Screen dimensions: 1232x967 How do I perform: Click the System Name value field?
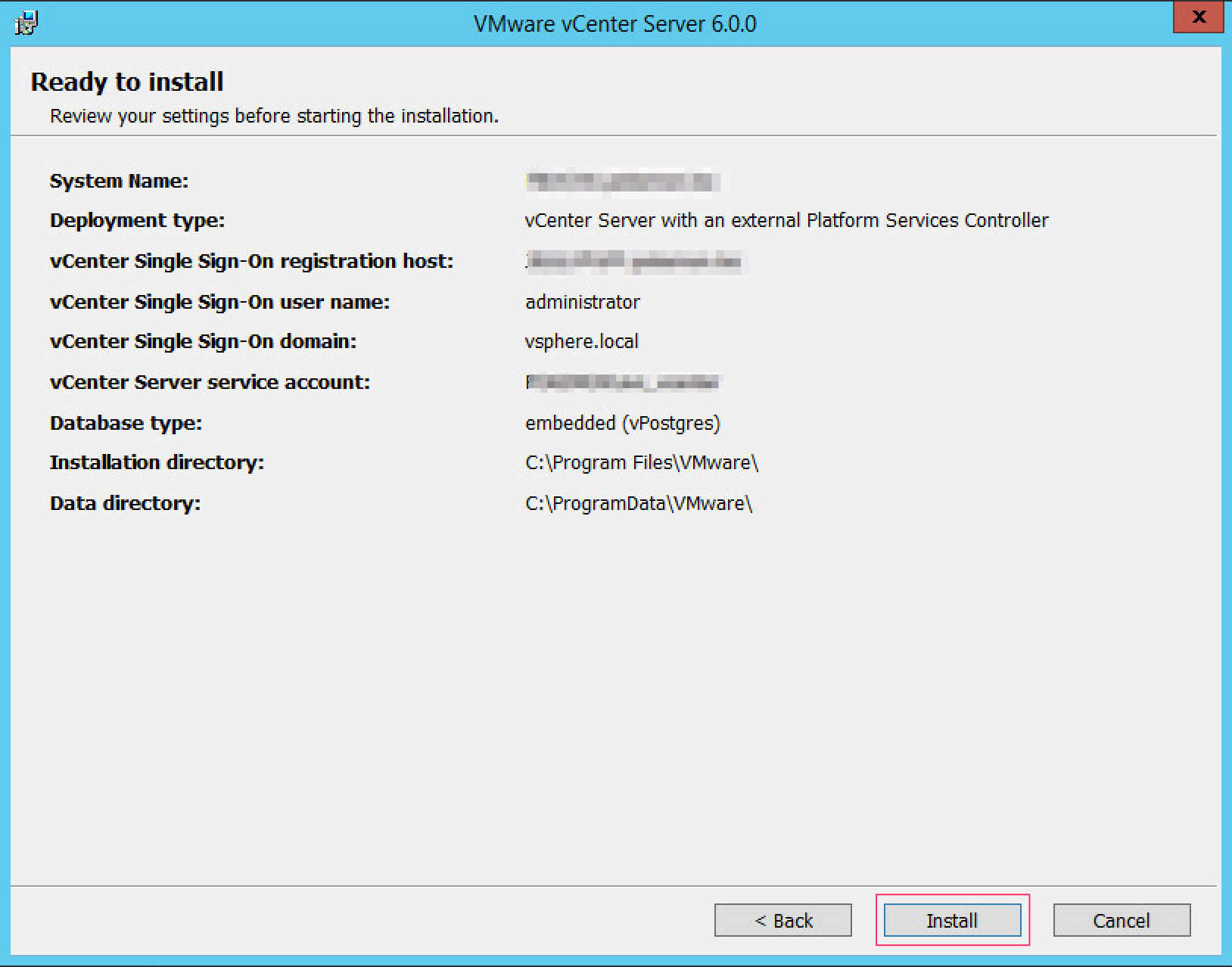(x=622, y=182)
